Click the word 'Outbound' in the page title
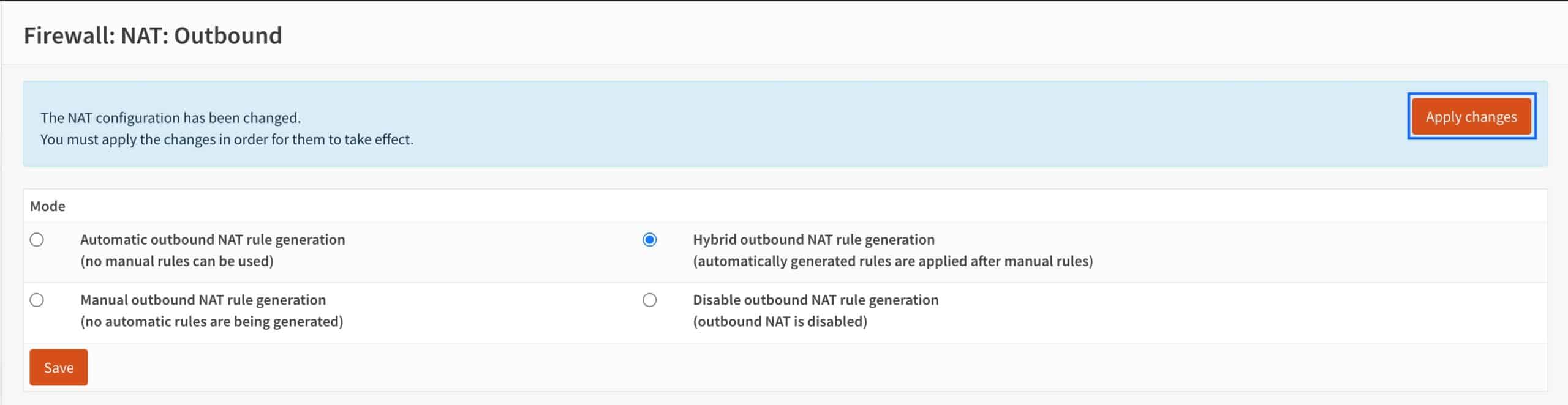 coord(228,35)
